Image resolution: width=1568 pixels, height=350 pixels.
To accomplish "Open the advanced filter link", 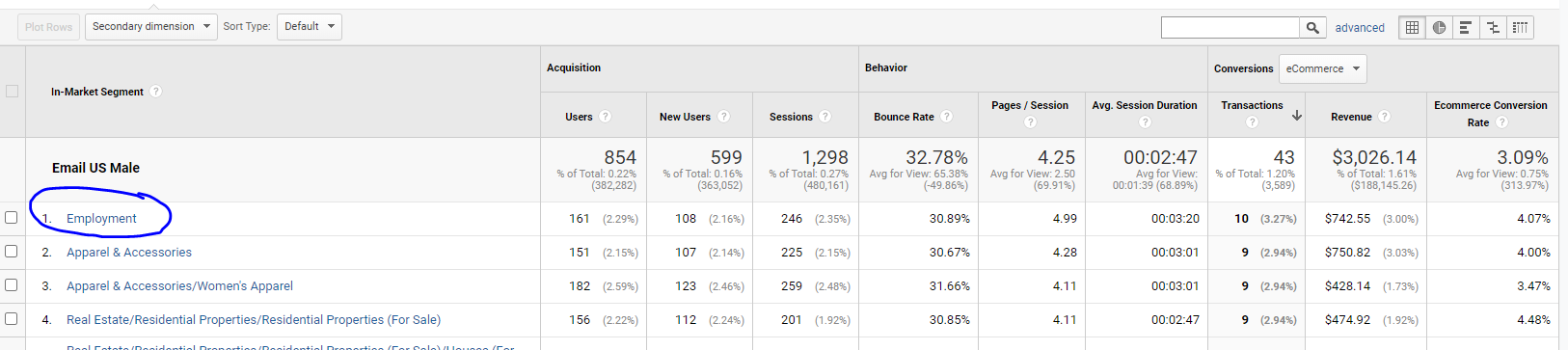I will tap(1360, 28).
